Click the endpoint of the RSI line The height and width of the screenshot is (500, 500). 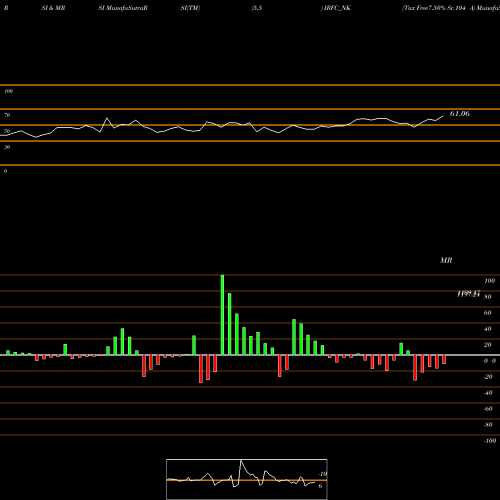click(443, 116)
